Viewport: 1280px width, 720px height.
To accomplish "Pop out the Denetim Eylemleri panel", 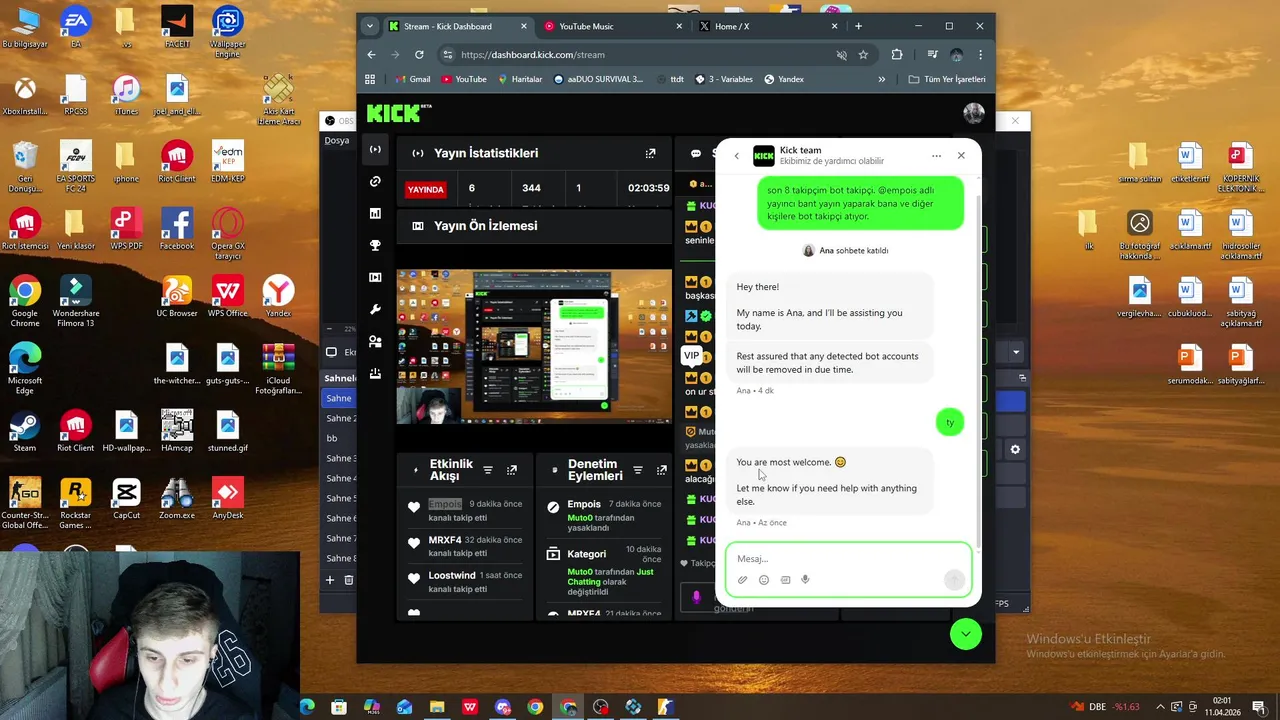I will tap(661, 470).
